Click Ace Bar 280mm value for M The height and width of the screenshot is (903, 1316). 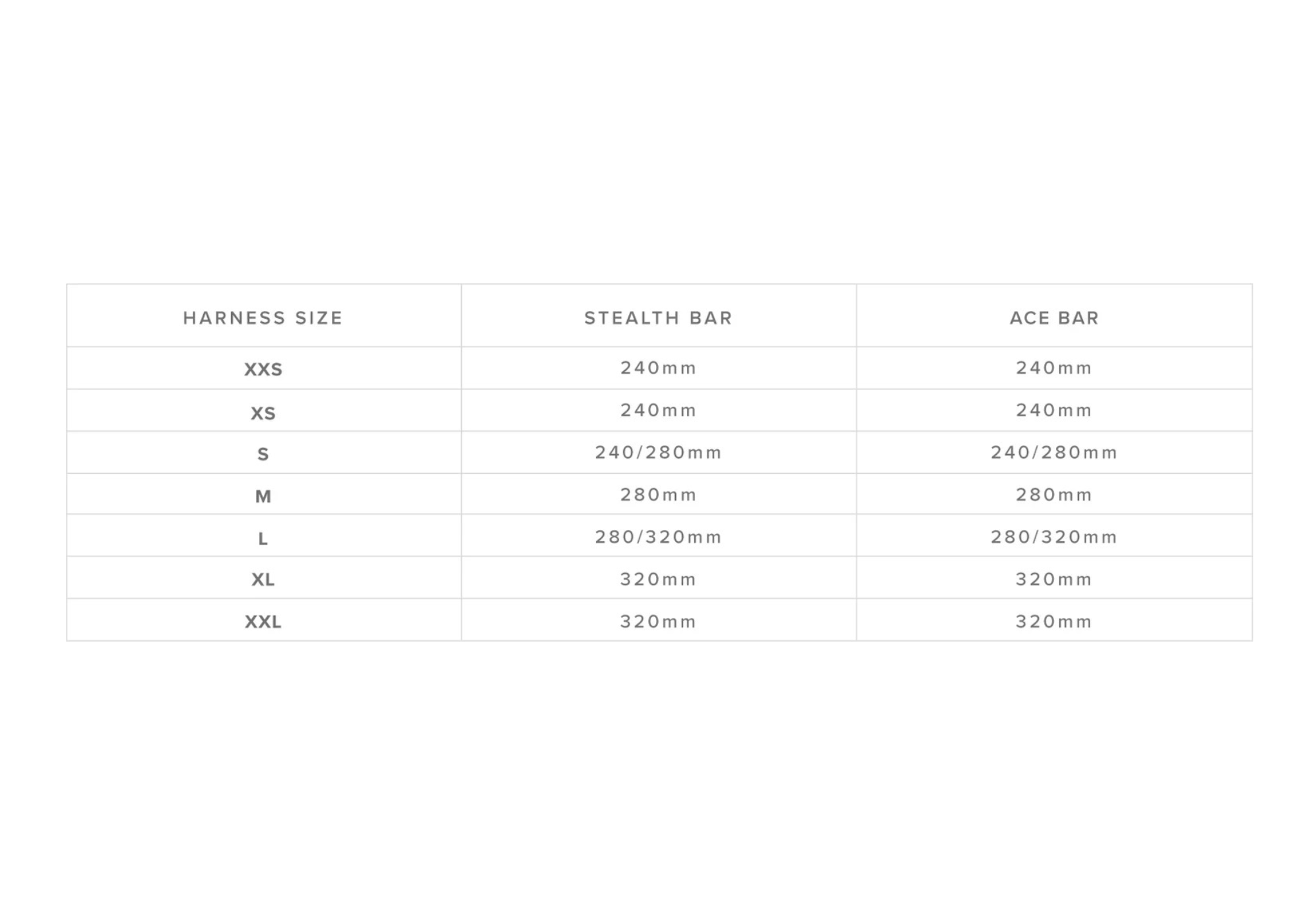click(x=1054, y=495)
